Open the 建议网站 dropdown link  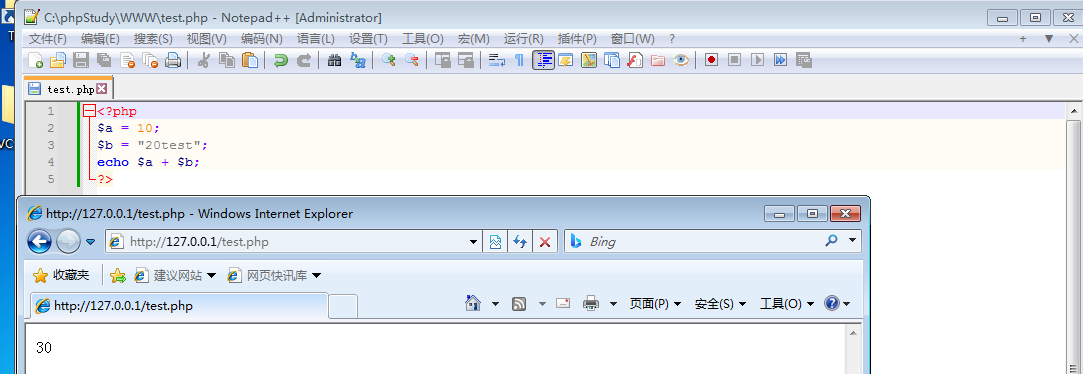pyautogui.click(x=175, y=275)
